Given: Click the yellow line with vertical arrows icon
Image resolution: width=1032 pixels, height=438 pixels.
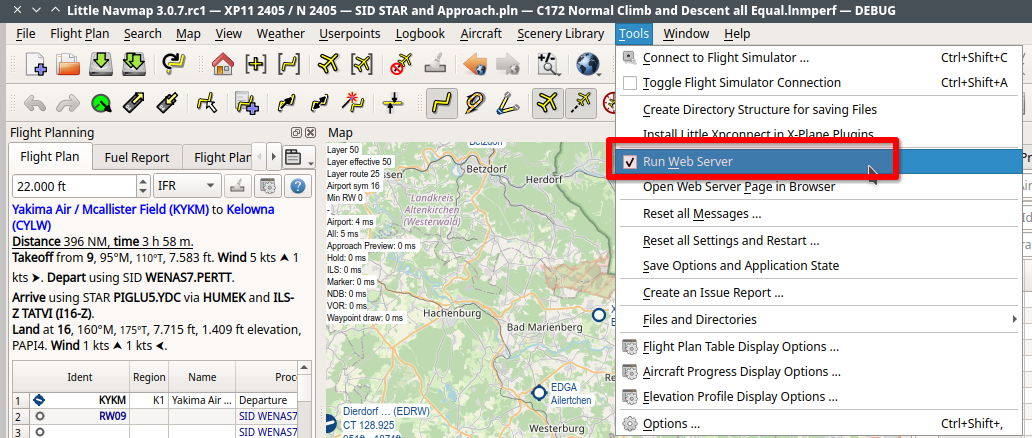Looking at the screenshot, I should (x=392, y=103).
